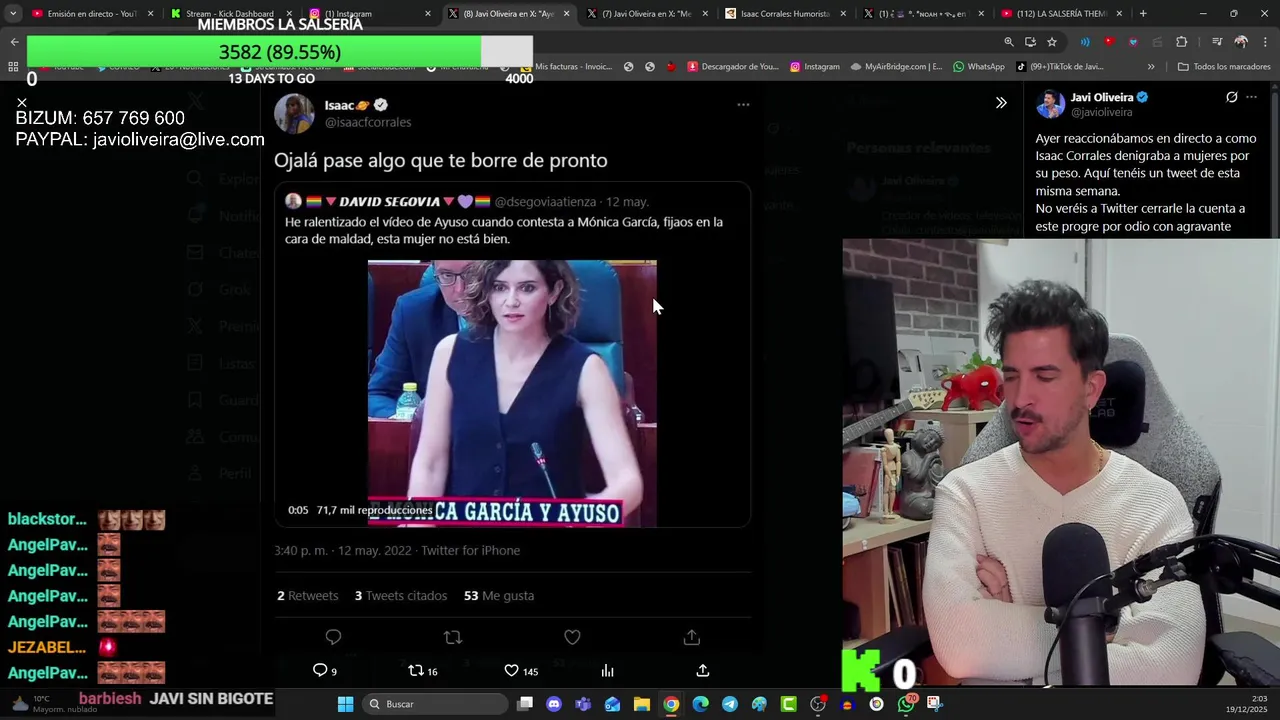Screen dimensions: 1280x720
Task: Collapse side panel with double chevron
Action: tap(1001, 103)
